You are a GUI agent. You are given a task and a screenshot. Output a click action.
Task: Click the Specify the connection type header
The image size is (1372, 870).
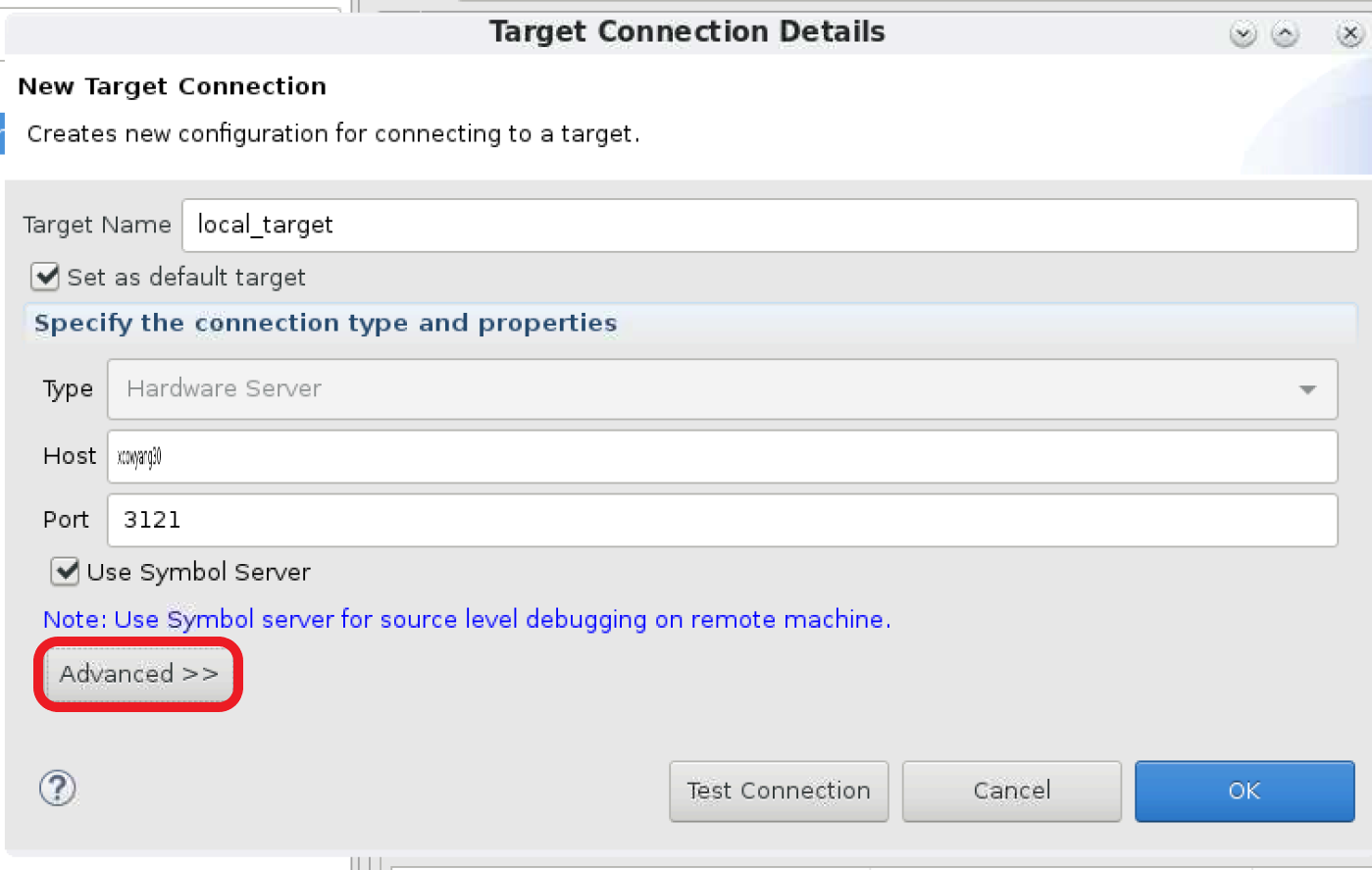pos(326,323)
